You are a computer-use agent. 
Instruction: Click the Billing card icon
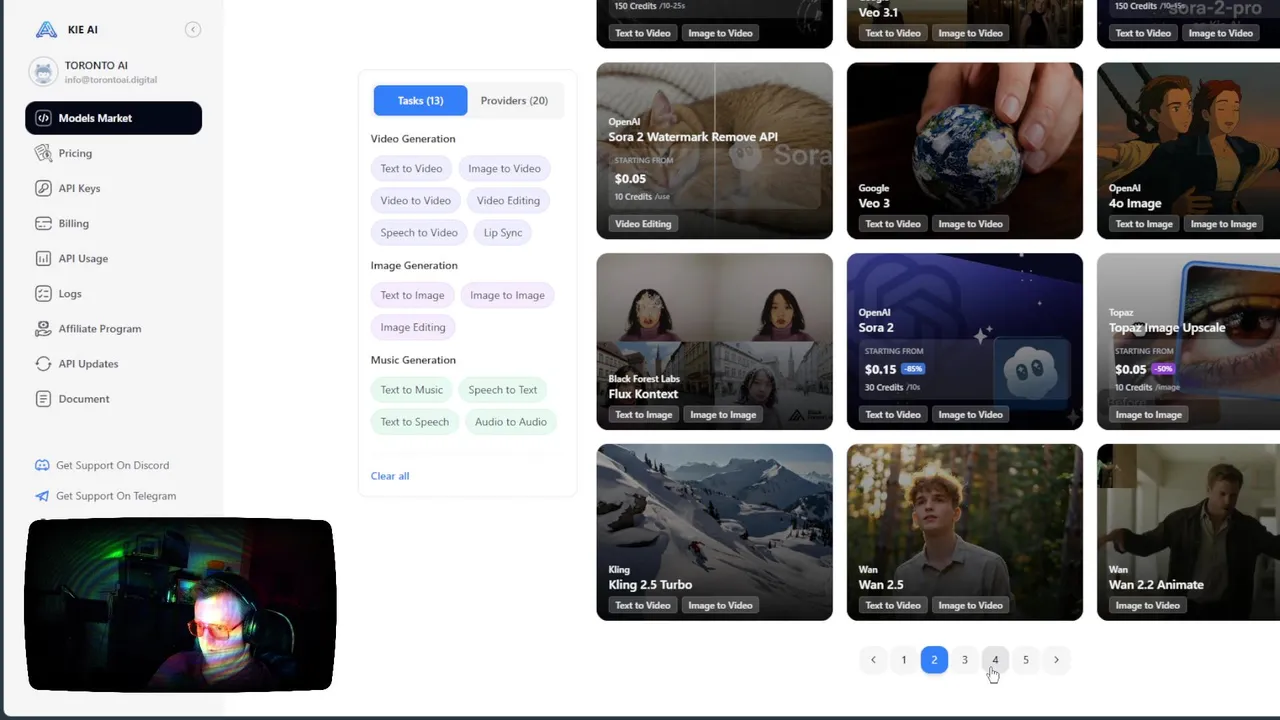point(43,223)
